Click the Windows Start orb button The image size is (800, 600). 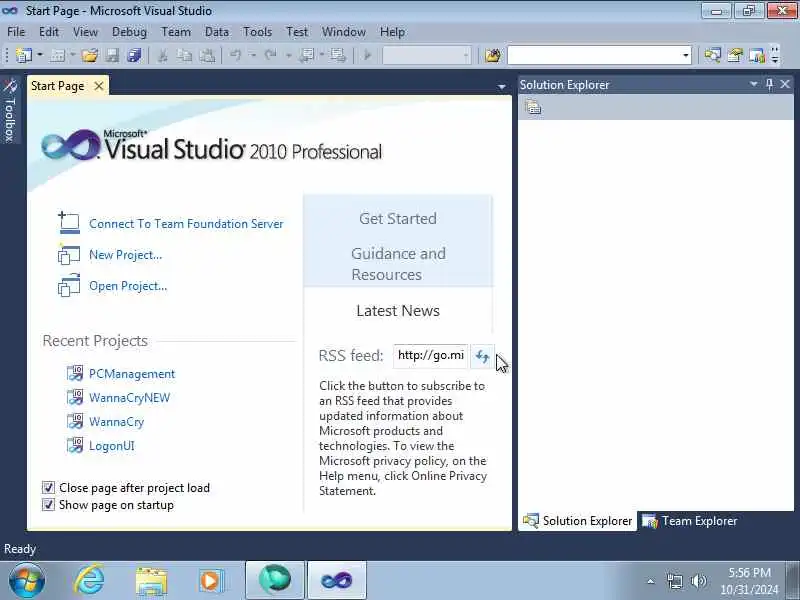pos(27,581)
